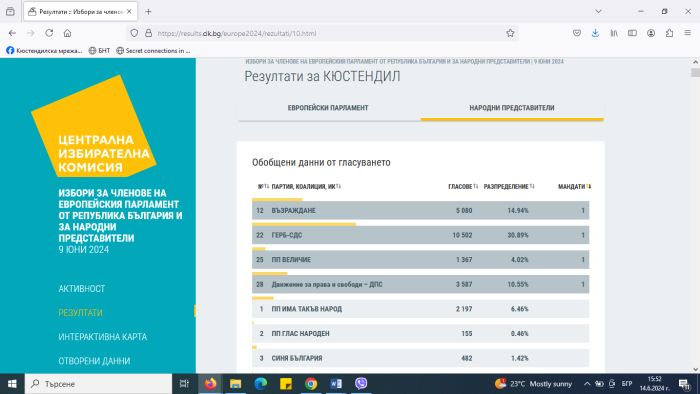Go to ОТВОРЕНИ ДАННИ in sidebar
The width and height of the screenshot is (700, 394).
pos(94,361)
